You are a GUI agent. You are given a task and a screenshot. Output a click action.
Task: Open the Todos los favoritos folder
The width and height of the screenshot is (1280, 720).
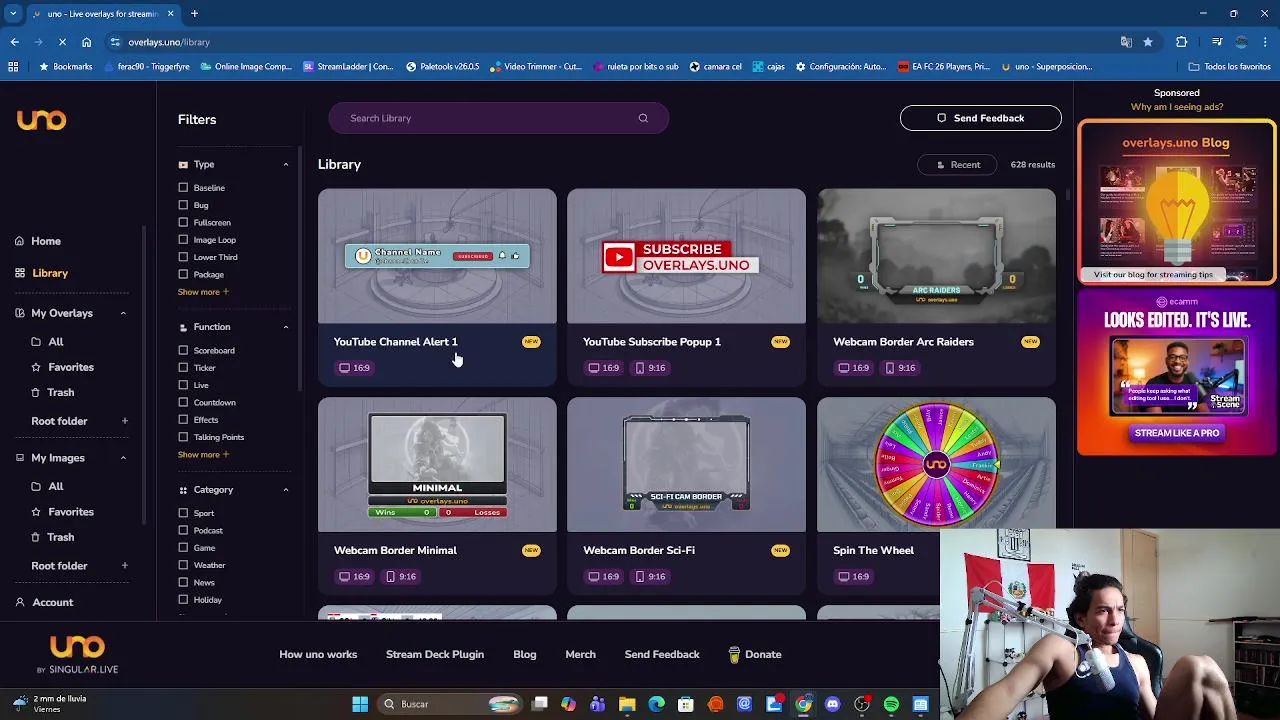coord(1229,67)
